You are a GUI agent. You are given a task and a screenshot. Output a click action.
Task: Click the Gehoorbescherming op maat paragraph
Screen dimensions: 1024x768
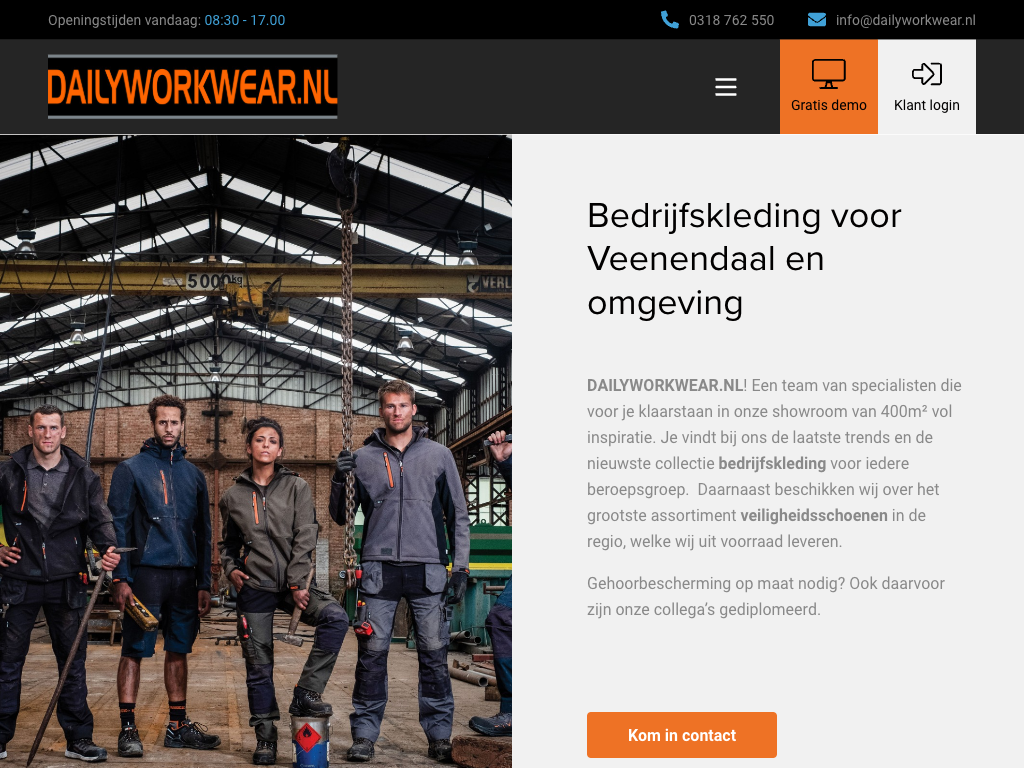[x=765, y=596]
